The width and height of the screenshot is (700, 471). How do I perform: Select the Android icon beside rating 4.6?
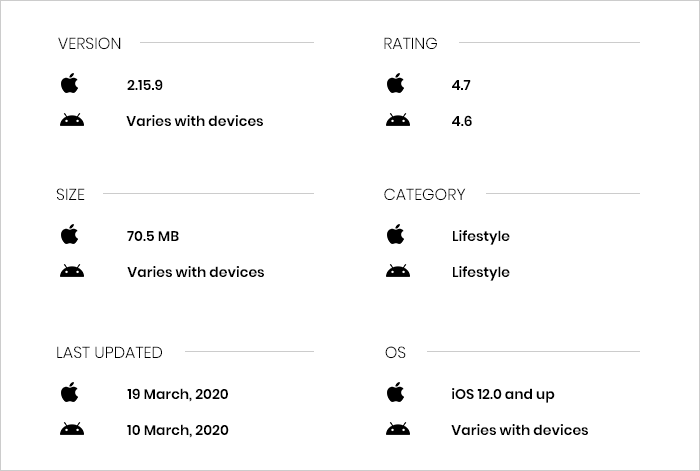coord(398,120)
